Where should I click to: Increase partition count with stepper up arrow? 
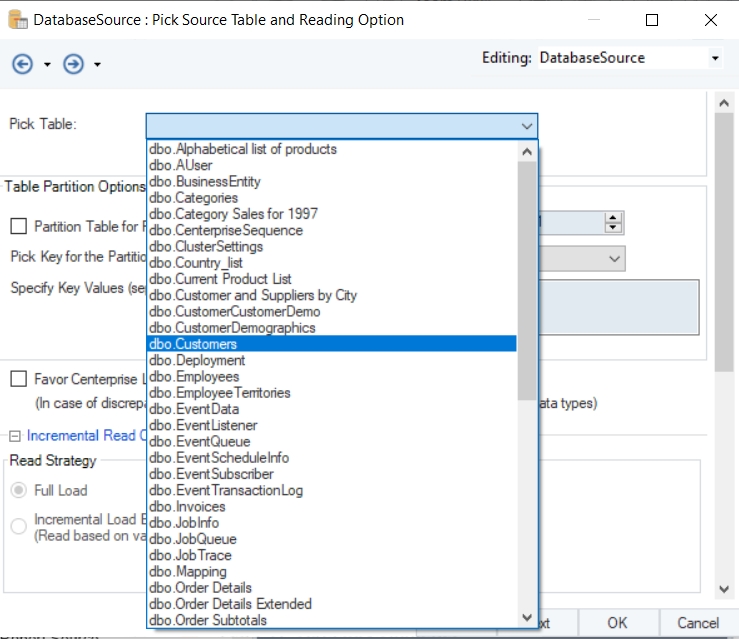pos(613,217)
